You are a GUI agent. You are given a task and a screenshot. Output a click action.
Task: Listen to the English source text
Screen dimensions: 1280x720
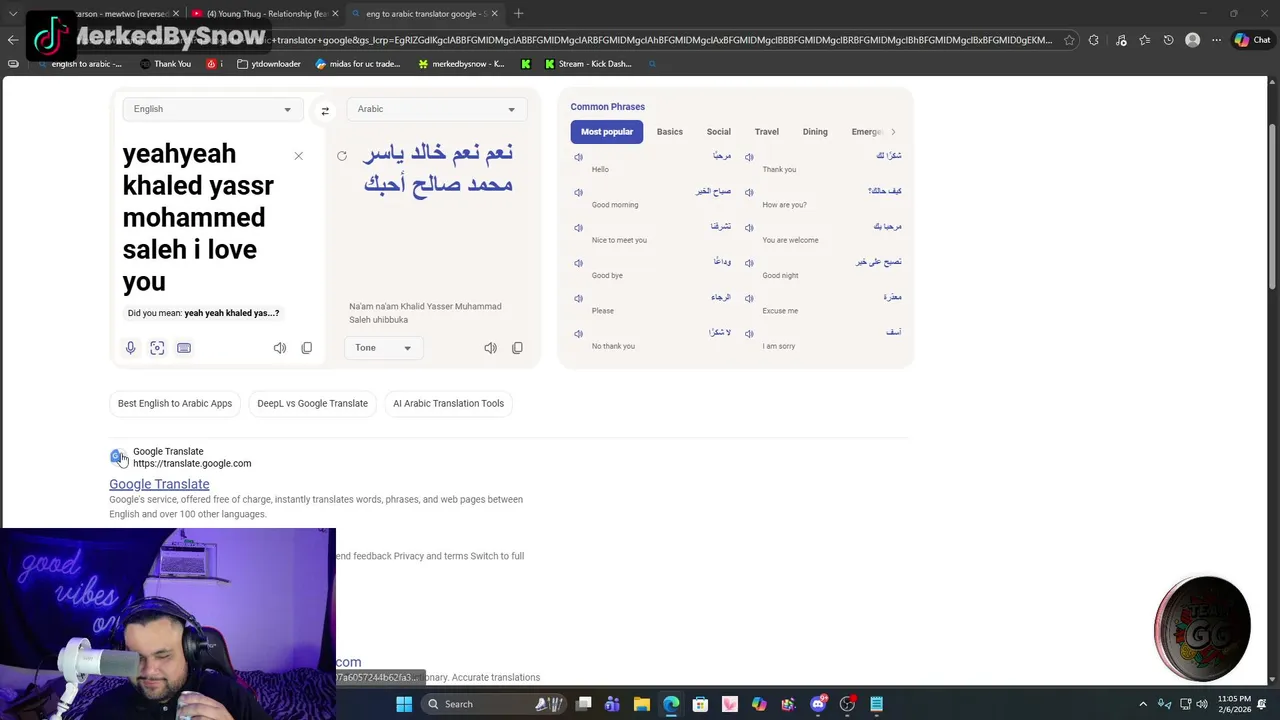pyautogui.click(x=280, y=348)
